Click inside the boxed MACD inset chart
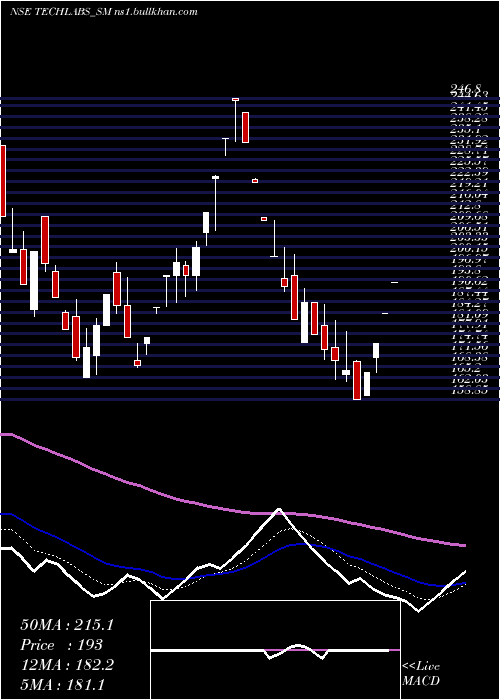The height and width of the screenshot is (700, 500). (275, 650)
